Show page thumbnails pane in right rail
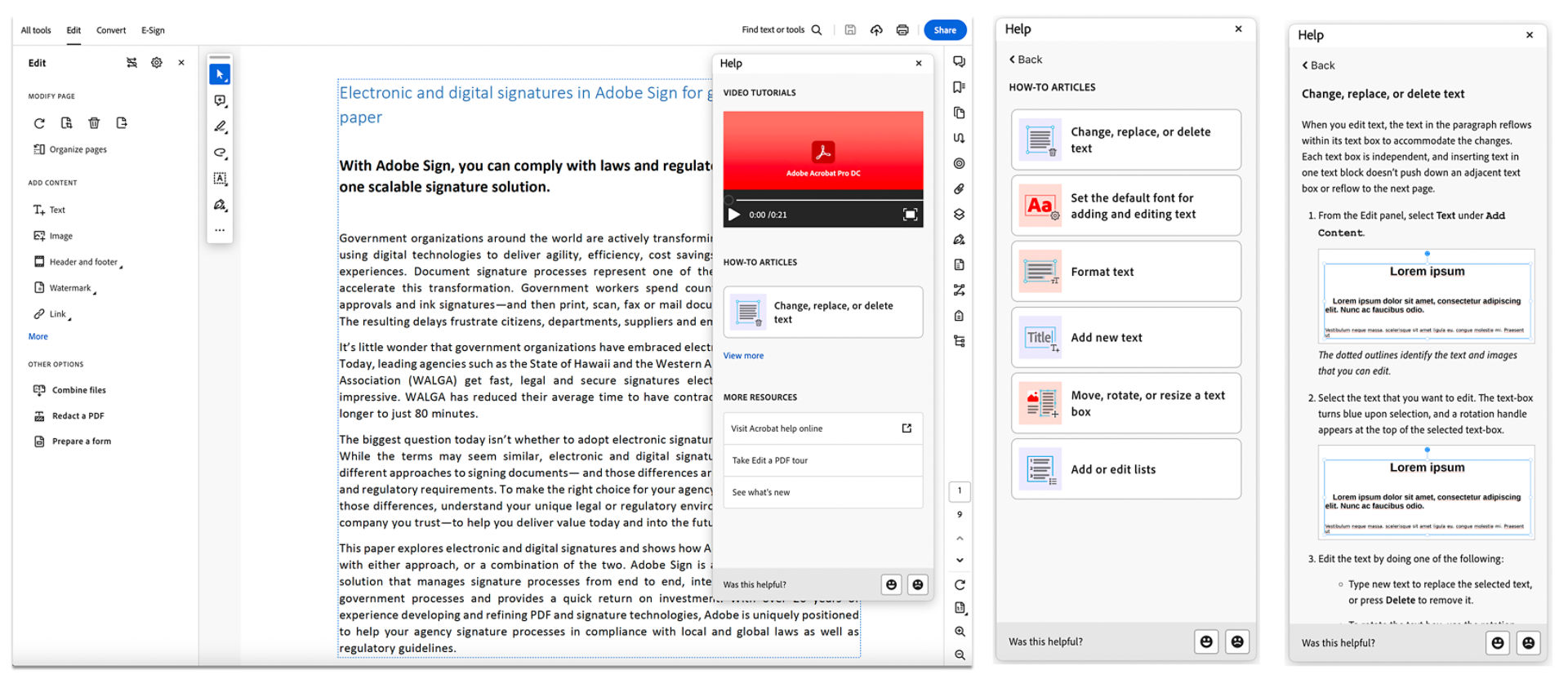 click(960, 113)
